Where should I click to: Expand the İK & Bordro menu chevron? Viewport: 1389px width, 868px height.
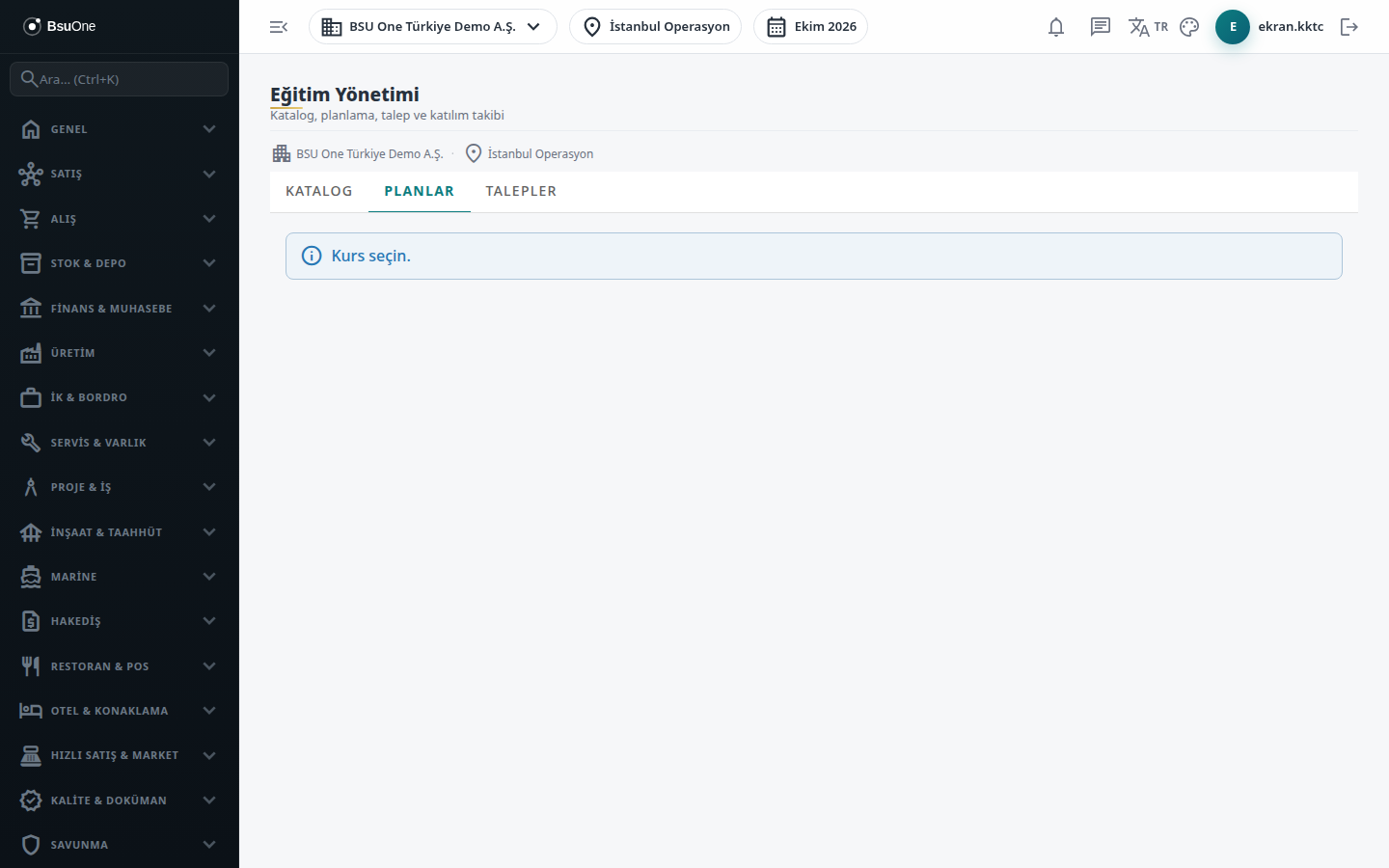209,397
